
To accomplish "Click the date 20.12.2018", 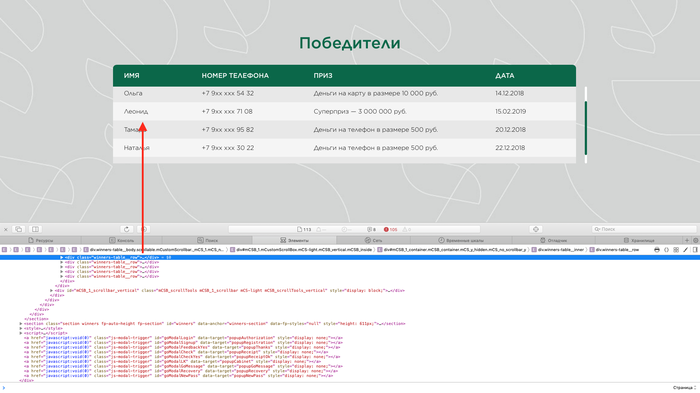I will point(510,130).
